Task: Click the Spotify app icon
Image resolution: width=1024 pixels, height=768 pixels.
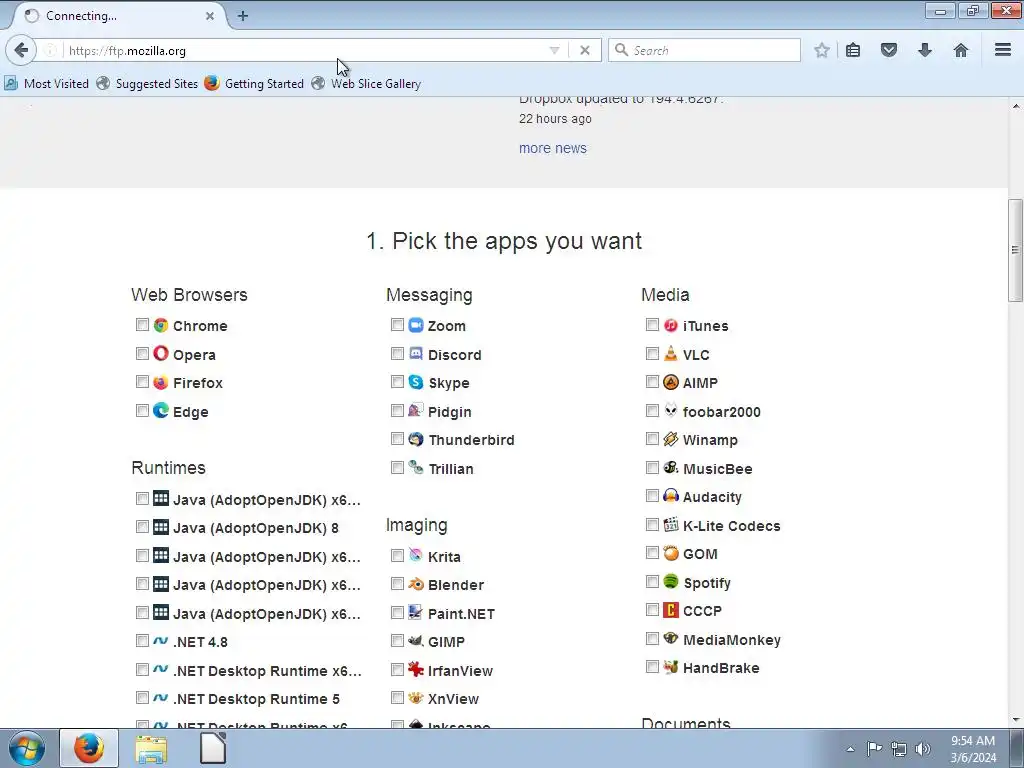Action: click(x=671, y=581)
